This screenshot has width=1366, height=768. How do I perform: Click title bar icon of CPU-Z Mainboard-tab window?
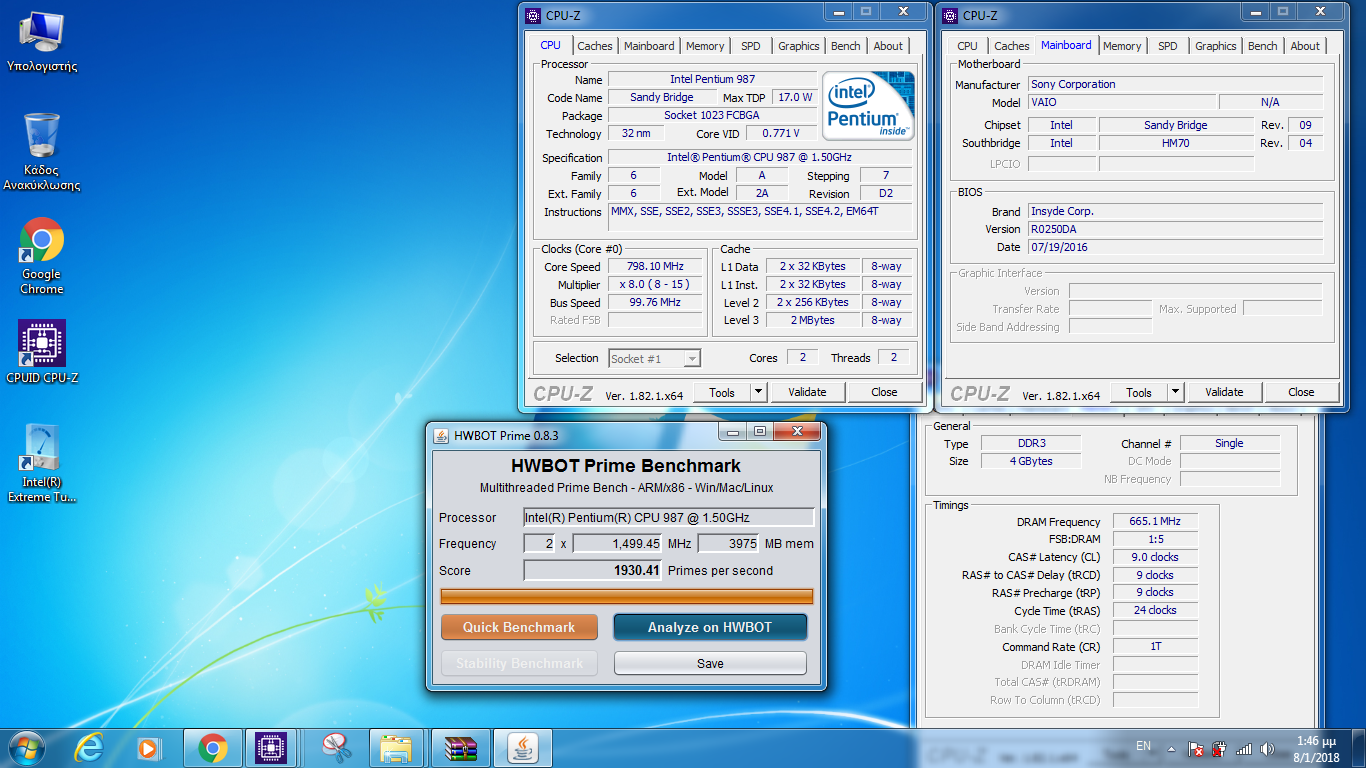coord(951,15)
